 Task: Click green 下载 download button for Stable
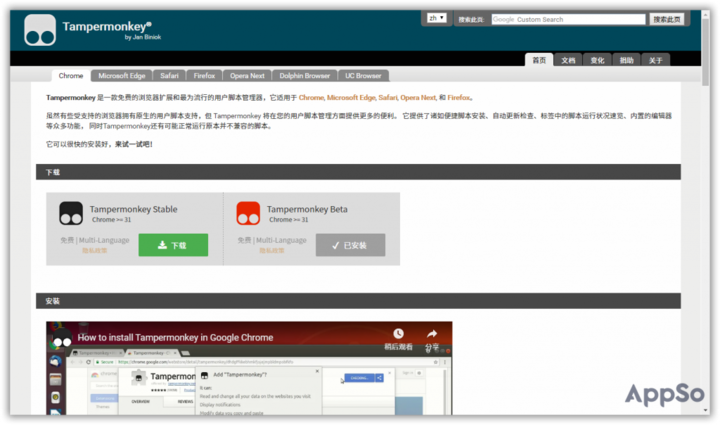173,245
